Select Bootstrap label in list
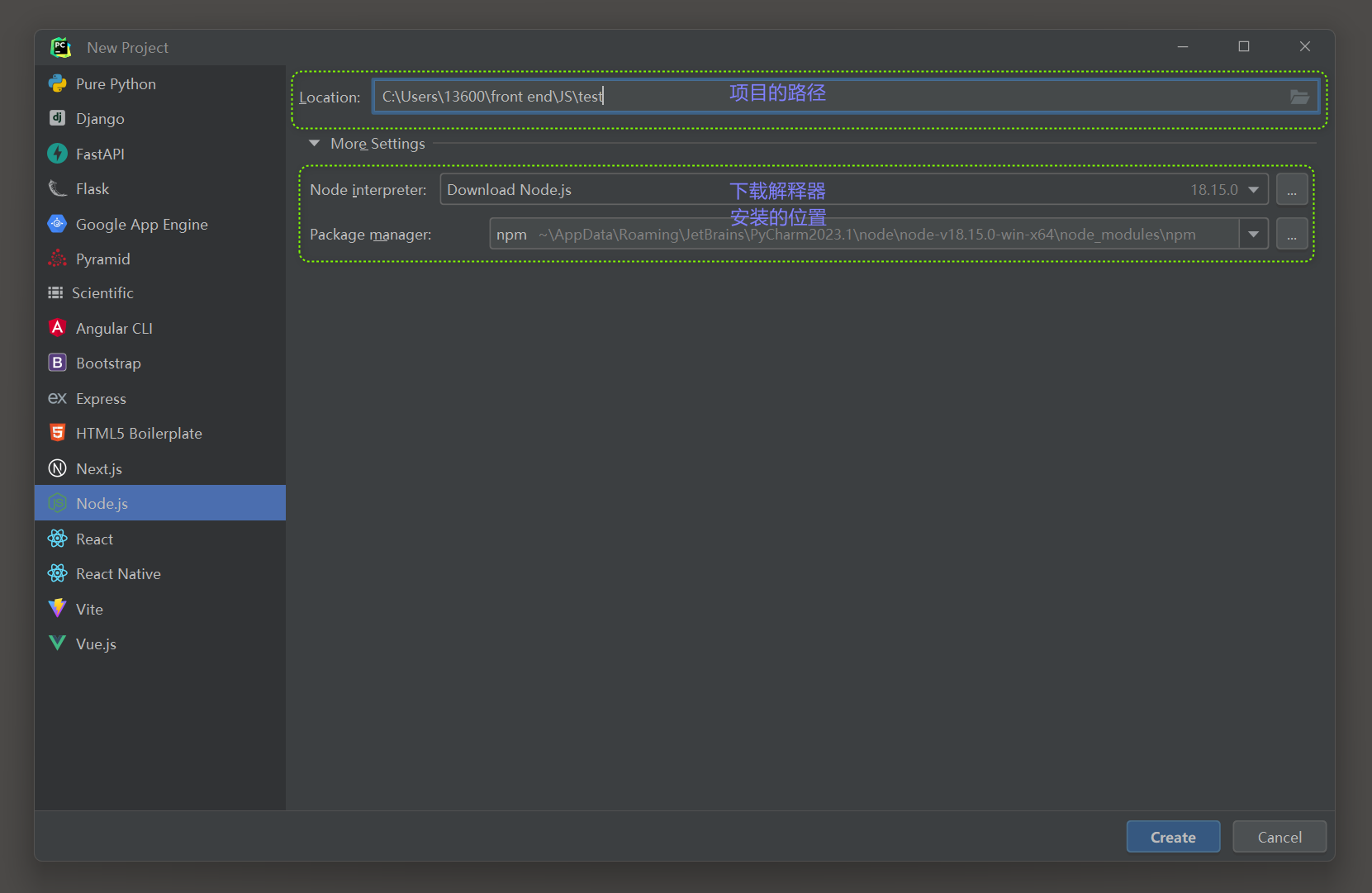This screenshot has width=1372, height=893. tap(108, 363)
